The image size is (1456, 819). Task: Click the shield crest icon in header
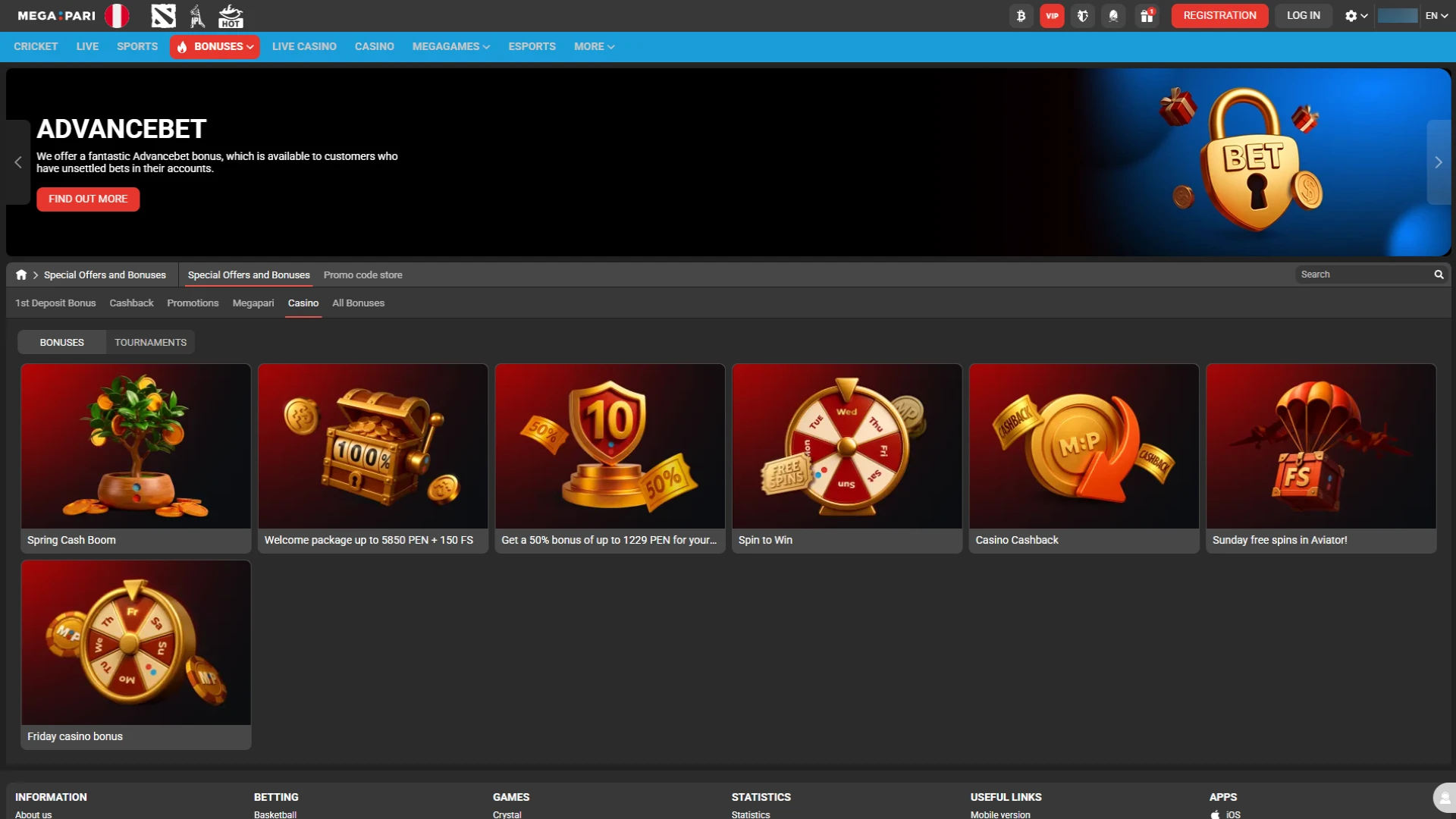[x=1083, y=16]
